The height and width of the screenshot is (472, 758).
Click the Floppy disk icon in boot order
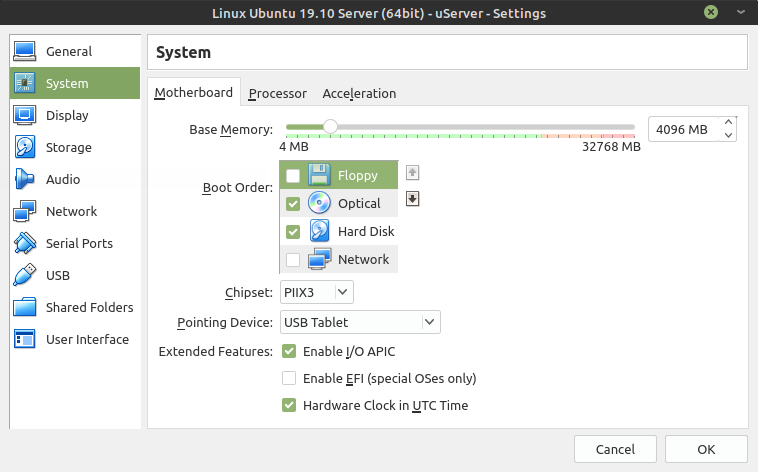coord(319,175)
